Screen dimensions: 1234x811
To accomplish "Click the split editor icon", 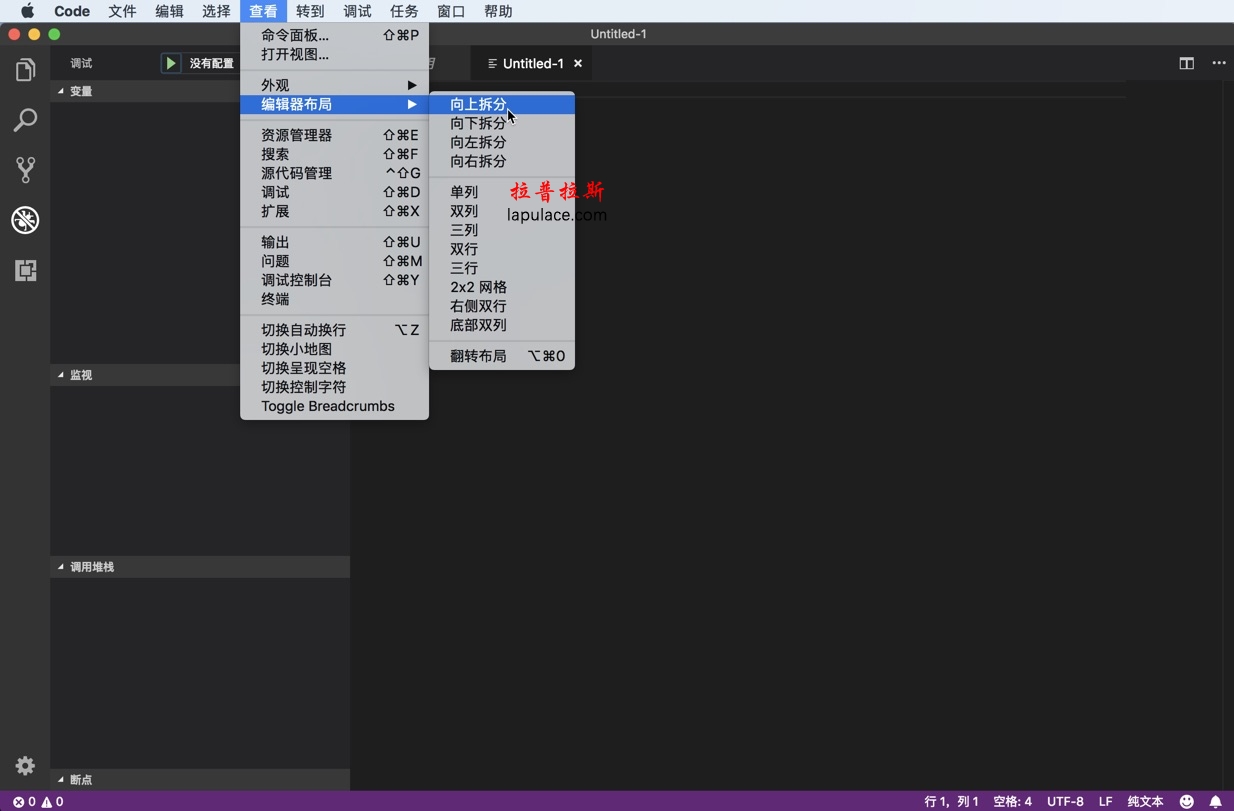I will 1186,63.
